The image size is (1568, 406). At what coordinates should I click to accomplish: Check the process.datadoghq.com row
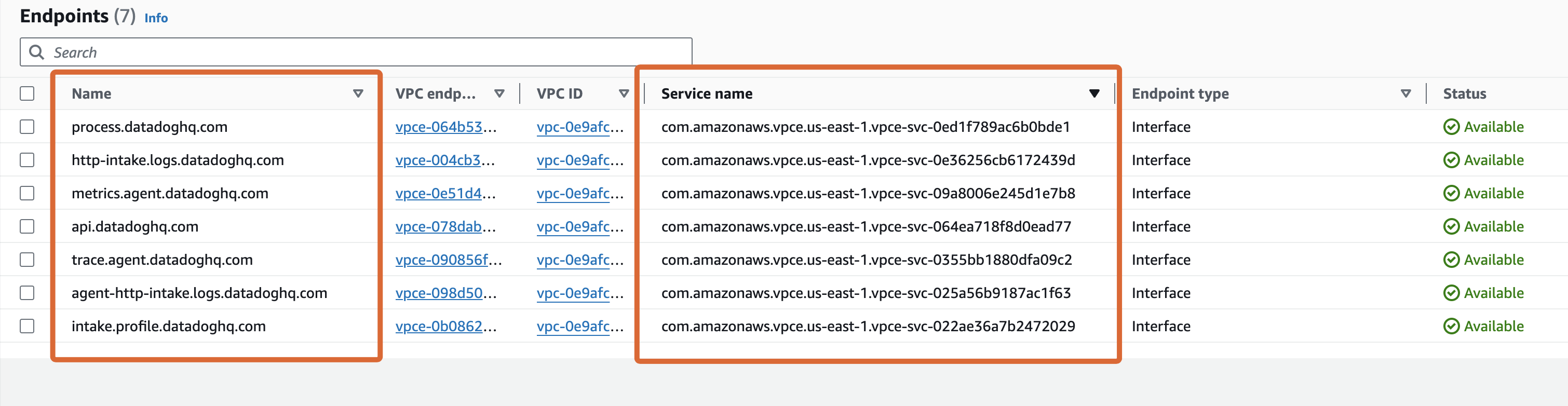click(27, 127)
